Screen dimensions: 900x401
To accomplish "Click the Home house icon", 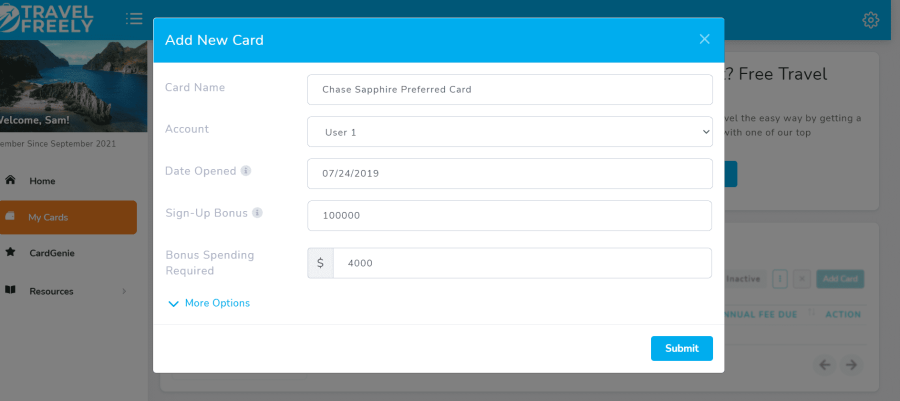I will coord(10,180).
